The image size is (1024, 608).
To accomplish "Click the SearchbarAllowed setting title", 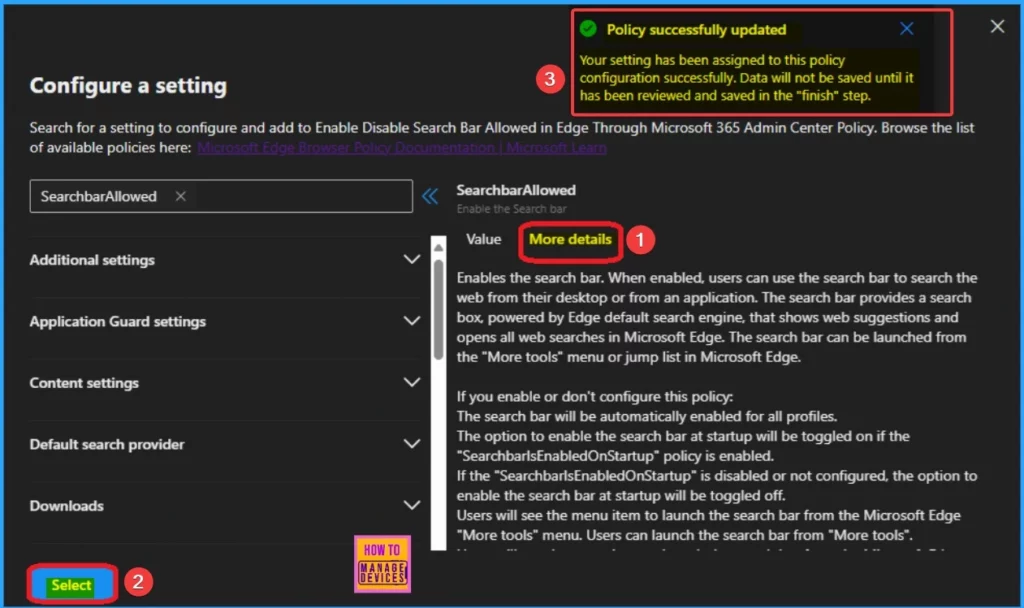I will pos(516,190).
